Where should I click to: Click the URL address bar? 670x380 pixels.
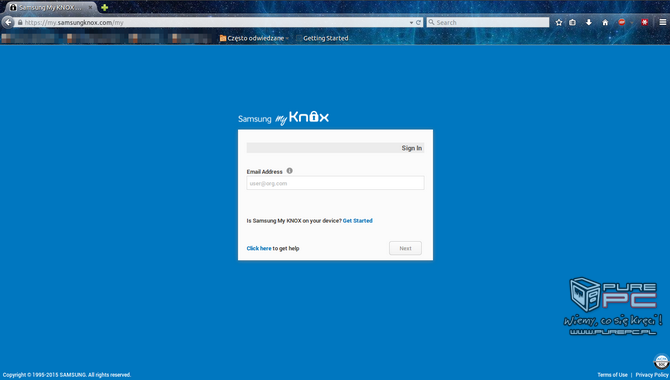point(218,22)
